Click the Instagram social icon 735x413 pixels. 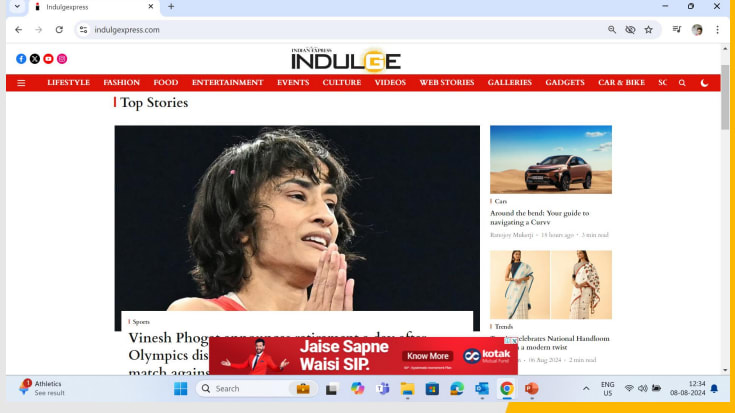click(x=62, y=59)
